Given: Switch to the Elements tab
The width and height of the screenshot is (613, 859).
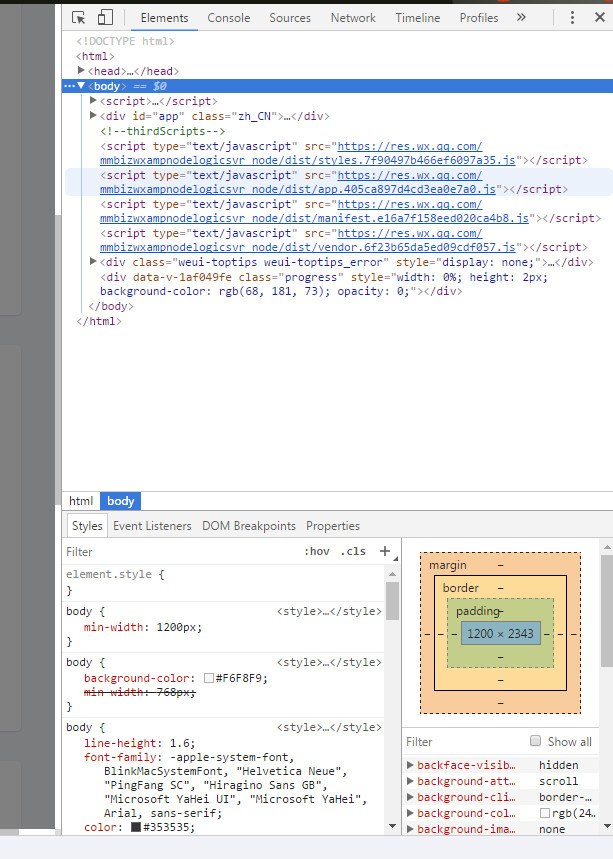Looking at the screenshot, I should click(164, 18).
